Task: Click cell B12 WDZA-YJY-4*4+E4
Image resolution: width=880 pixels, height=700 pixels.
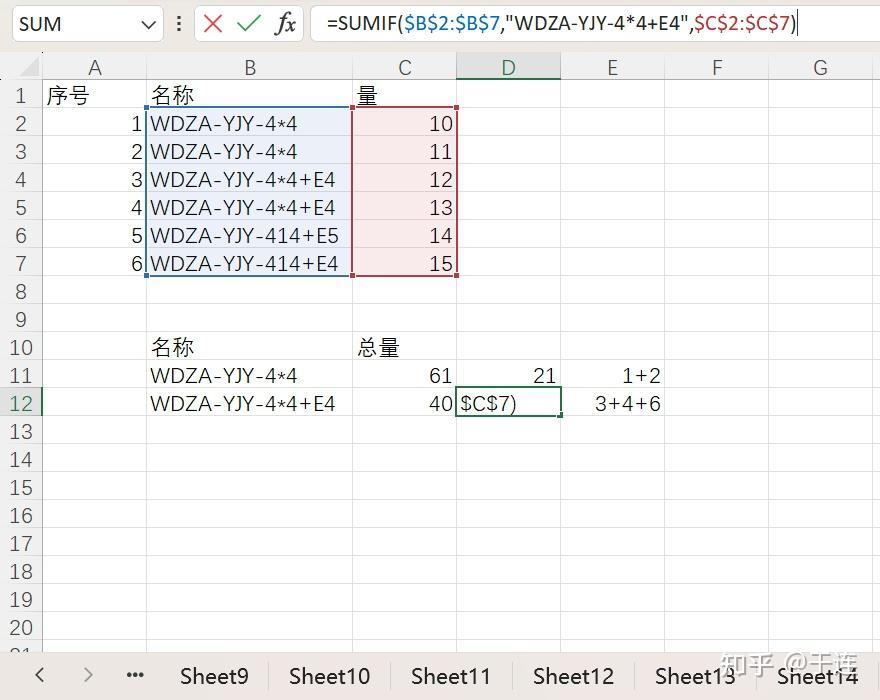Action: pyautogui.click(x=249, y=402)
